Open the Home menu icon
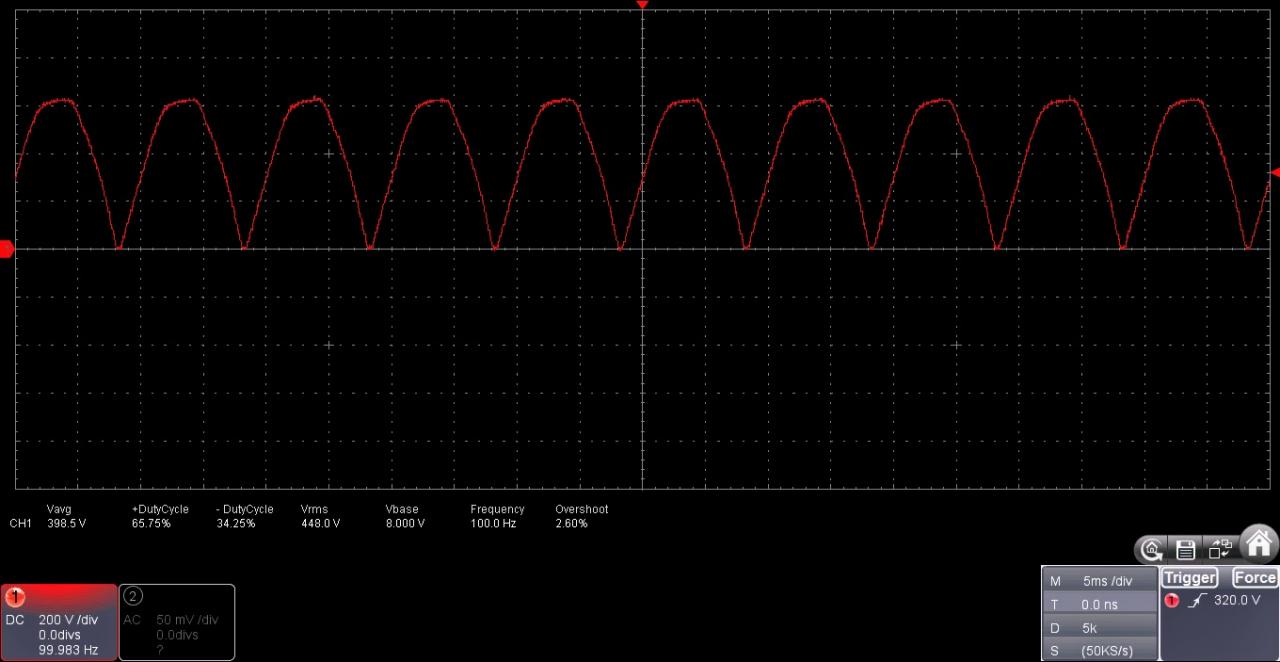The height and width of the screenshot is (662, 1280). click(1259, 543)
